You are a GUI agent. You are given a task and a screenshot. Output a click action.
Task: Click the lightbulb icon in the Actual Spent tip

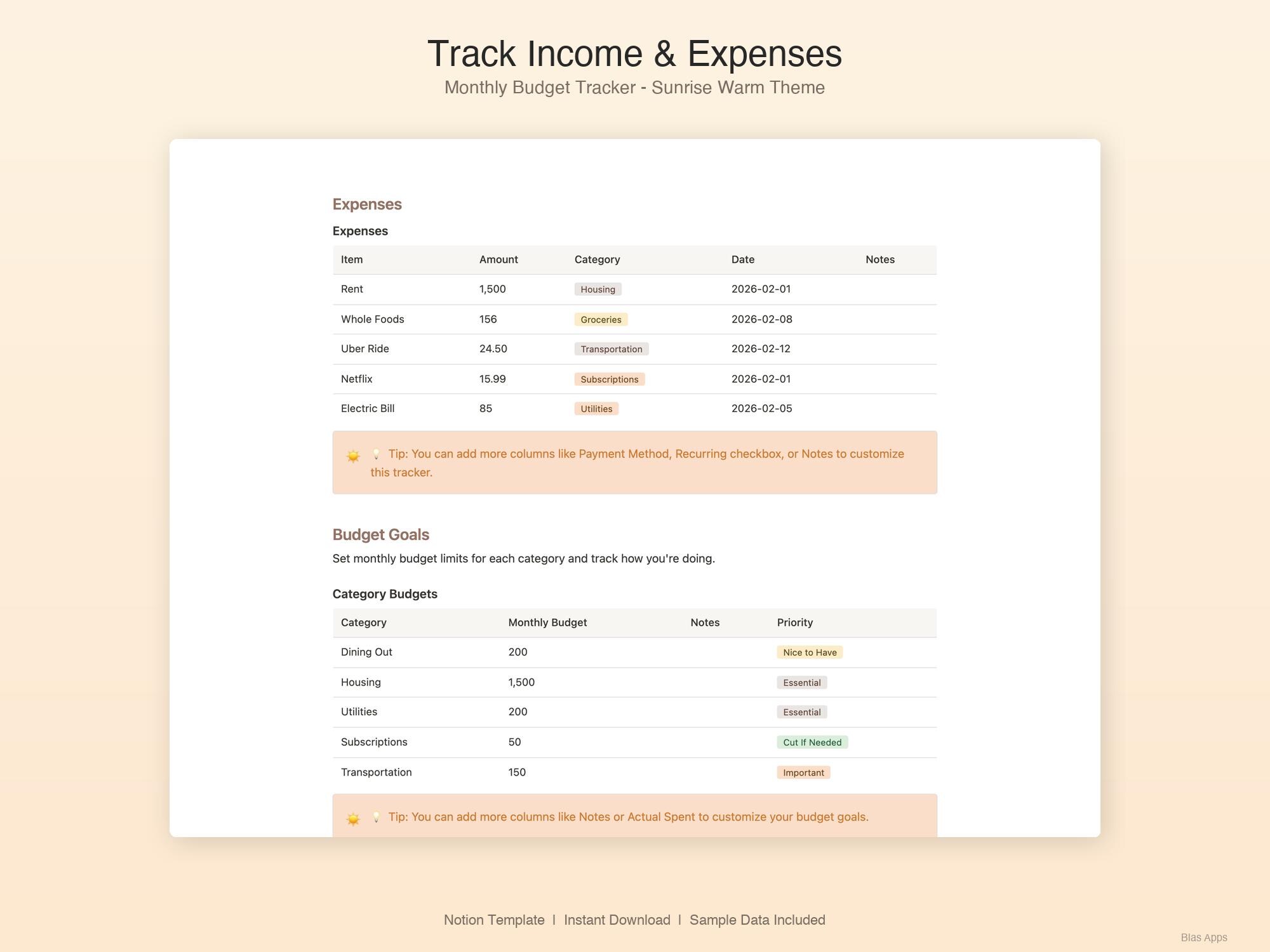click(376, 817)
